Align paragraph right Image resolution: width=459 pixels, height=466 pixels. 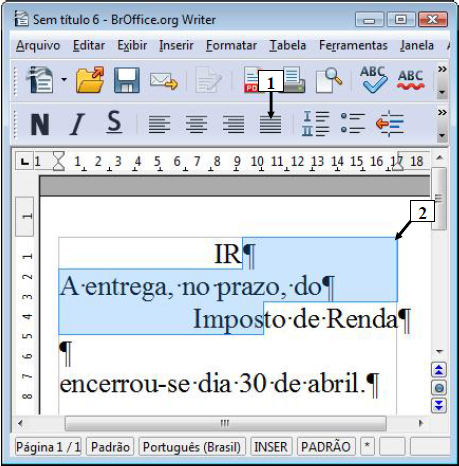click(x=233, y=124)
